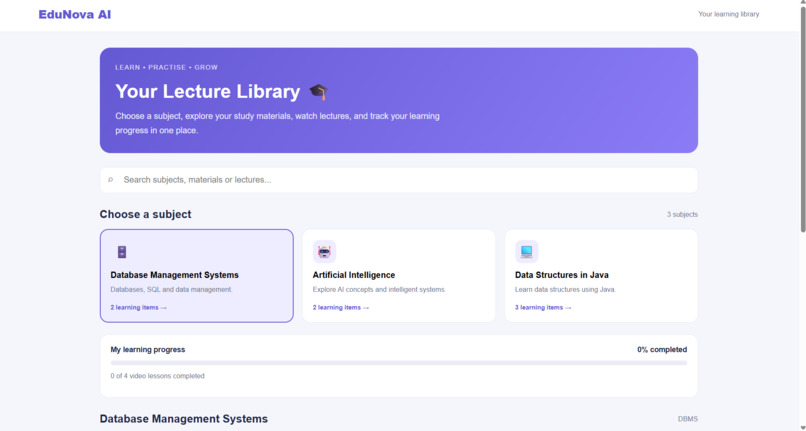This screenshot has height=431, width=806.
Task: Click the 'Your Lecture Library' heading
Action: pyautogui.click(x=208, y=92)
